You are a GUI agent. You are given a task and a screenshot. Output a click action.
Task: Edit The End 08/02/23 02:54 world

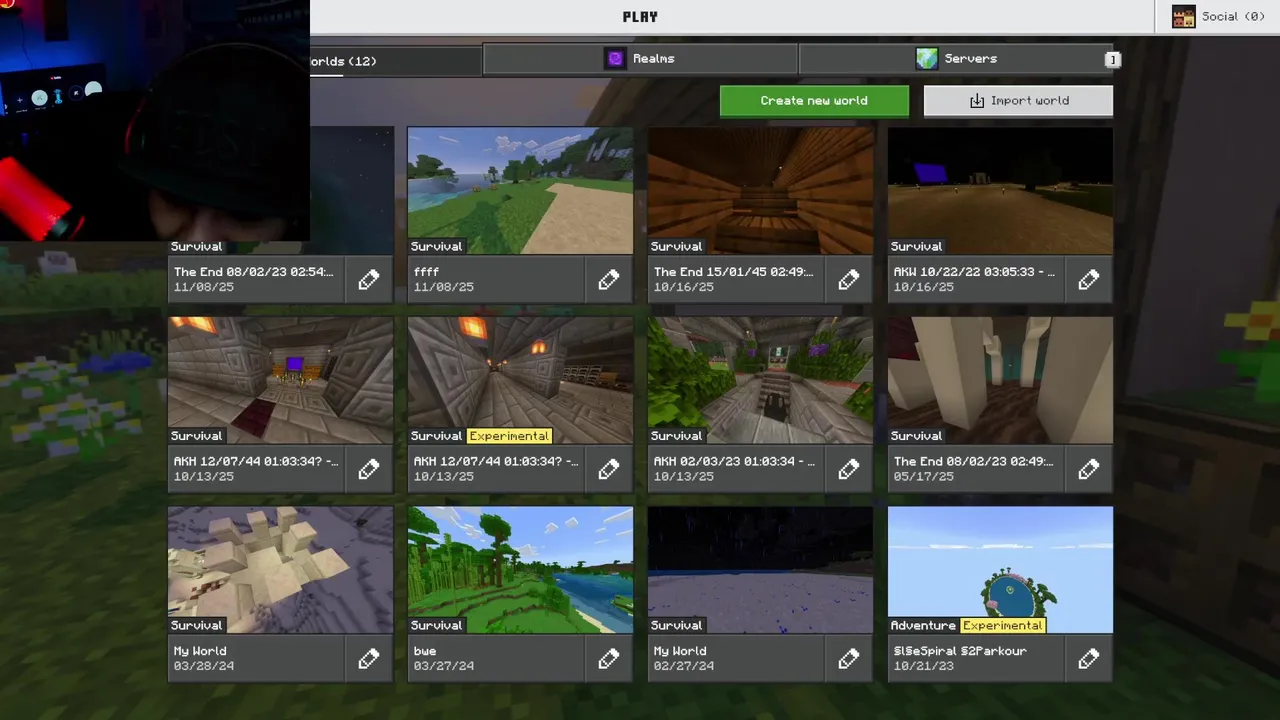click(x=368, y=280)
